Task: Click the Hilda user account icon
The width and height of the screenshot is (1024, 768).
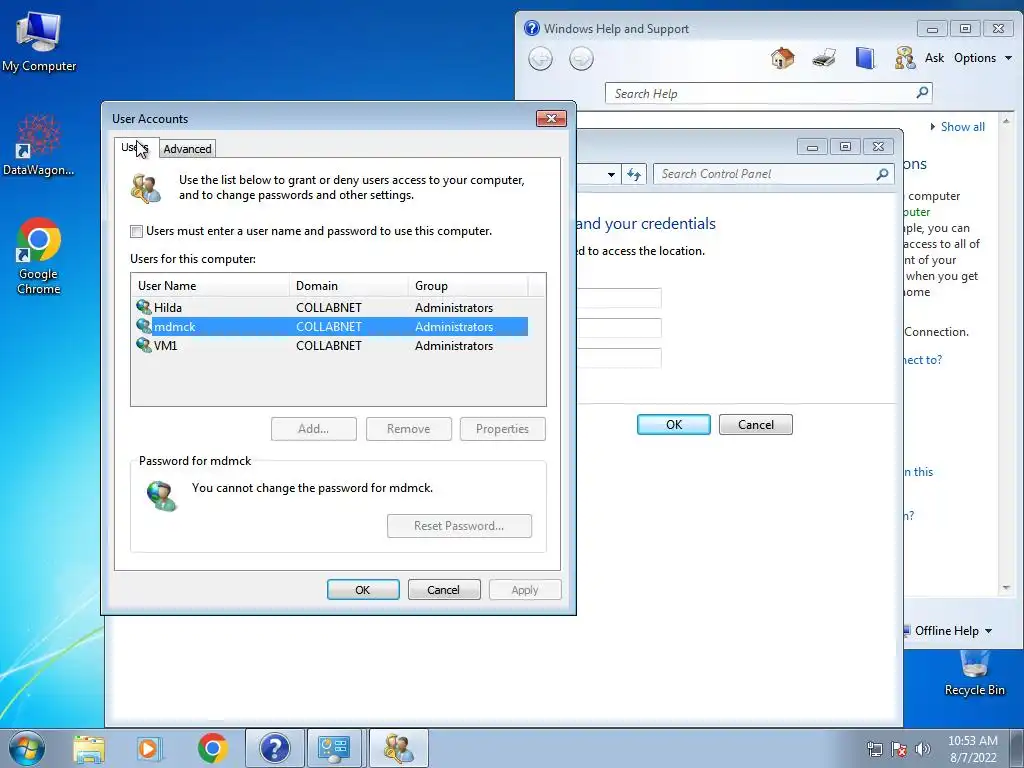Action: pyautogui.click(x=144, y=307)
